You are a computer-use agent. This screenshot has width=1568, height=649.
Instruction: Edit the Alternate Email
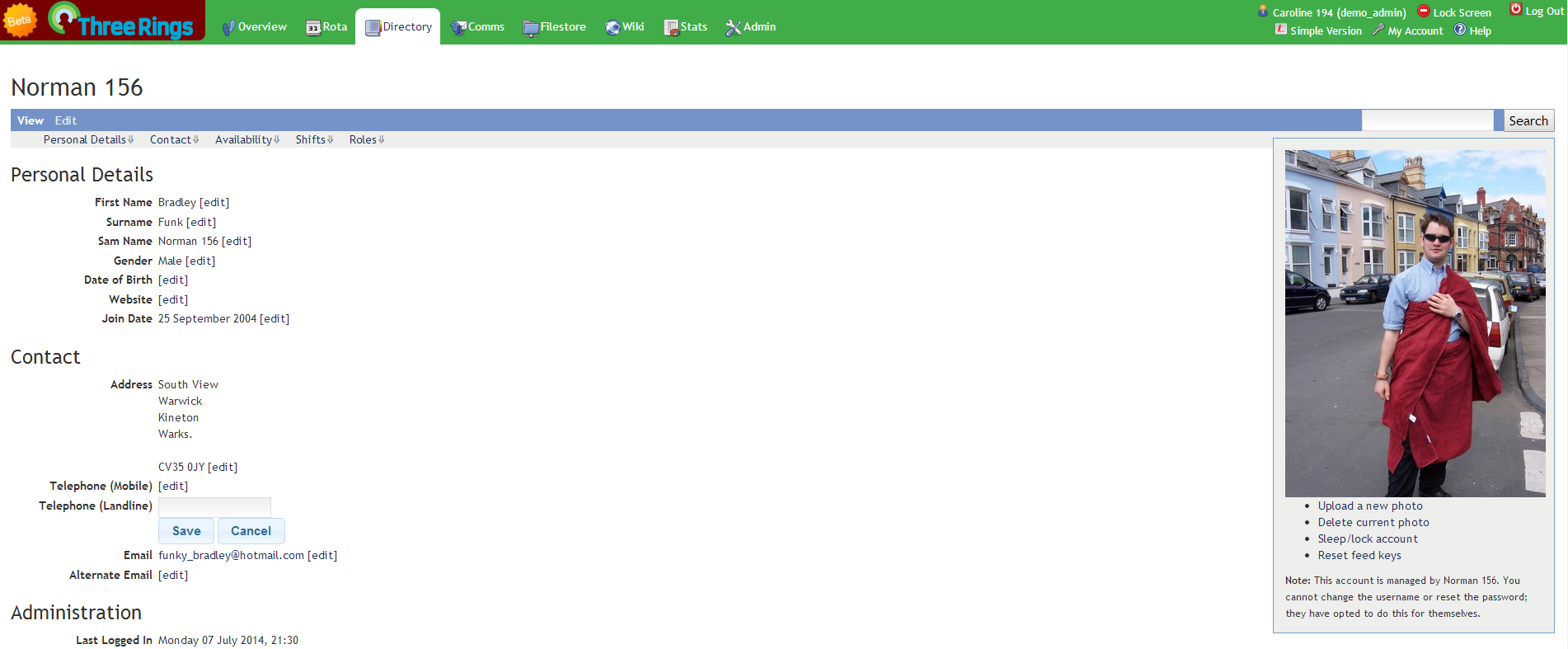(173, 575)
